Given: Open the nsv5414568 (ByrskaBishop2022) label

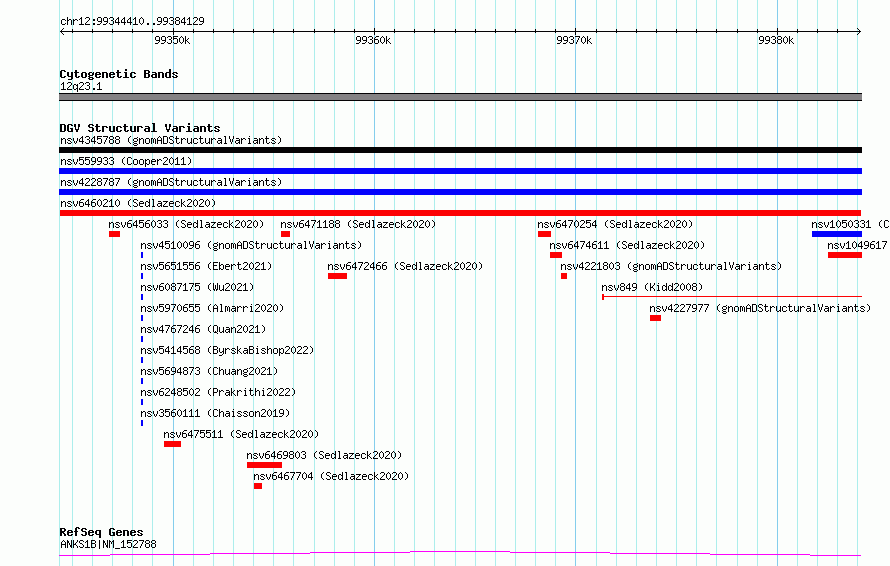Looking at the screenshot, I should 227,350.
